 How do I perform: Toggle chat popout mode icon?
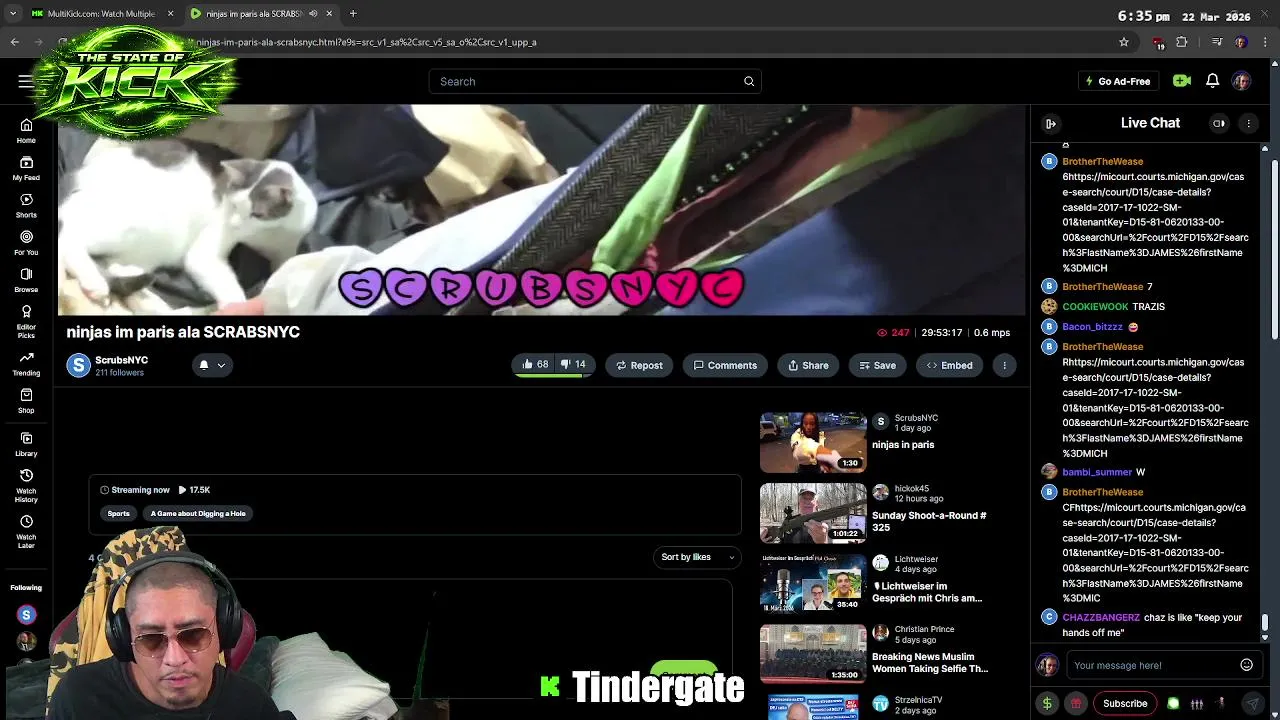pos(1219,123)
